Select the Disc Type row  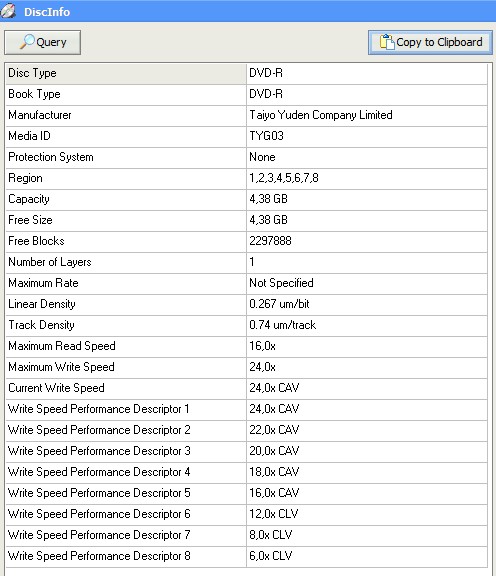[247, 73]
